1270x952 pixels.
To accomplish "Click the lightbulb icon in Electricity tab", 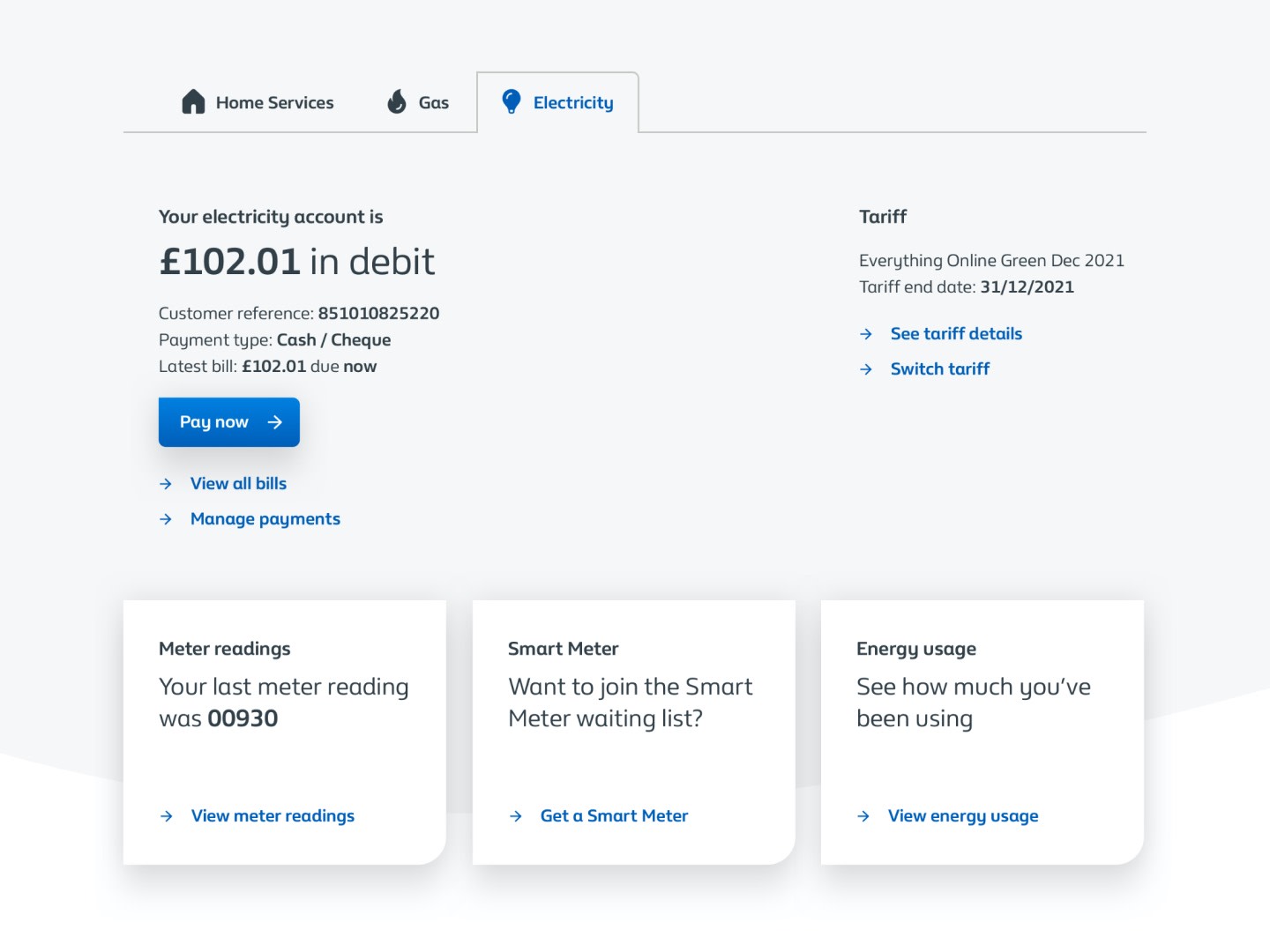I will [x=512, y=102].
